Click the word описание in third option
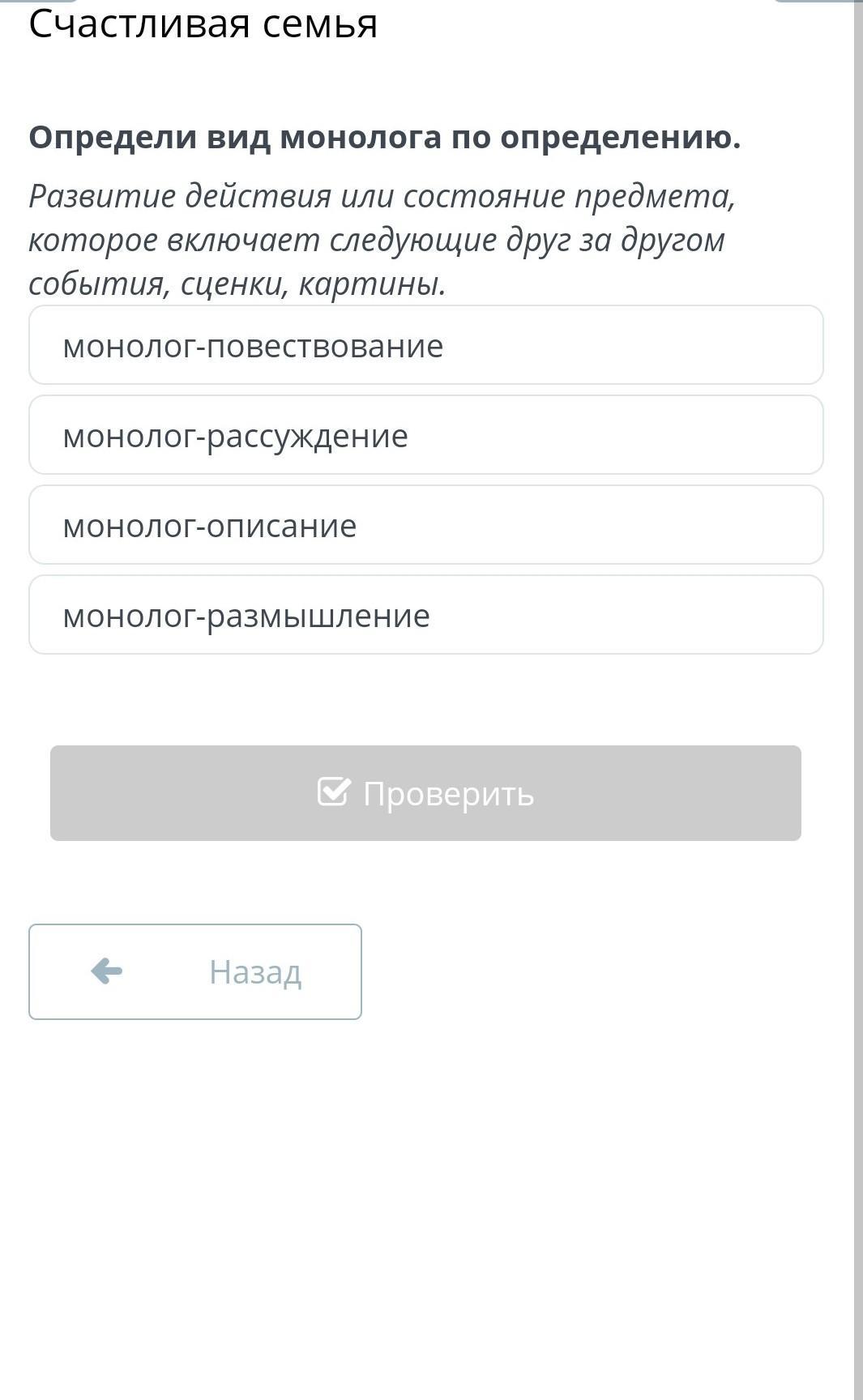This screenshot has height=1400, width=863. tap(282, 526)
